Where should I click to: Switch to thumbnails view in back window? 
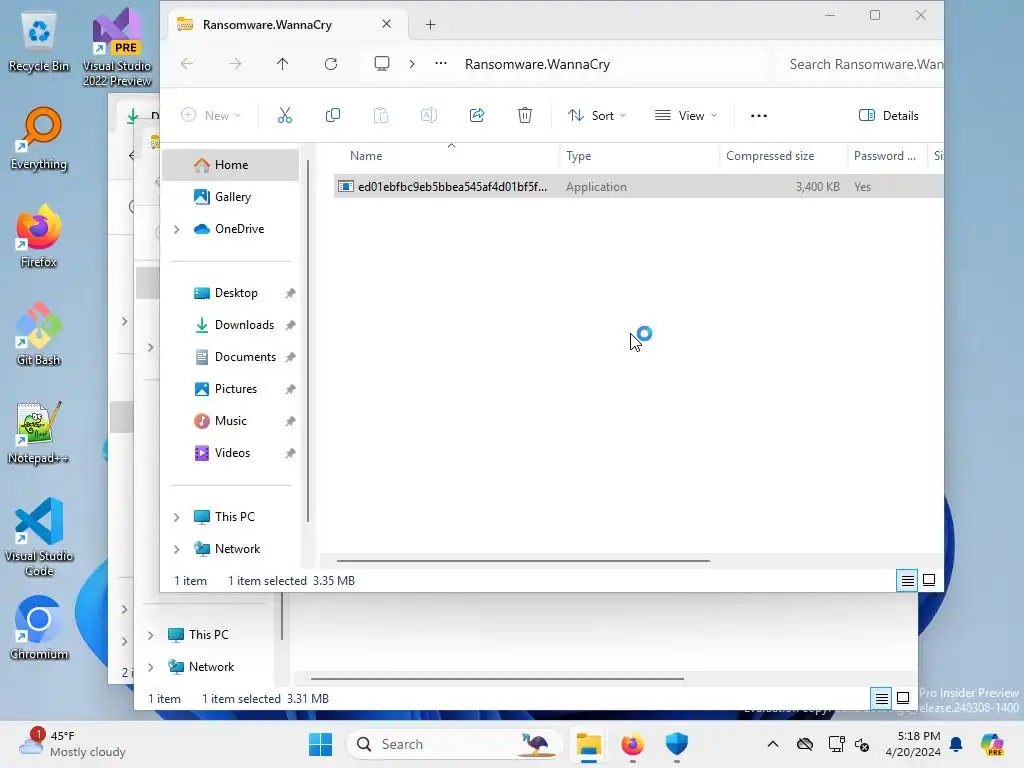coord(903,698)
